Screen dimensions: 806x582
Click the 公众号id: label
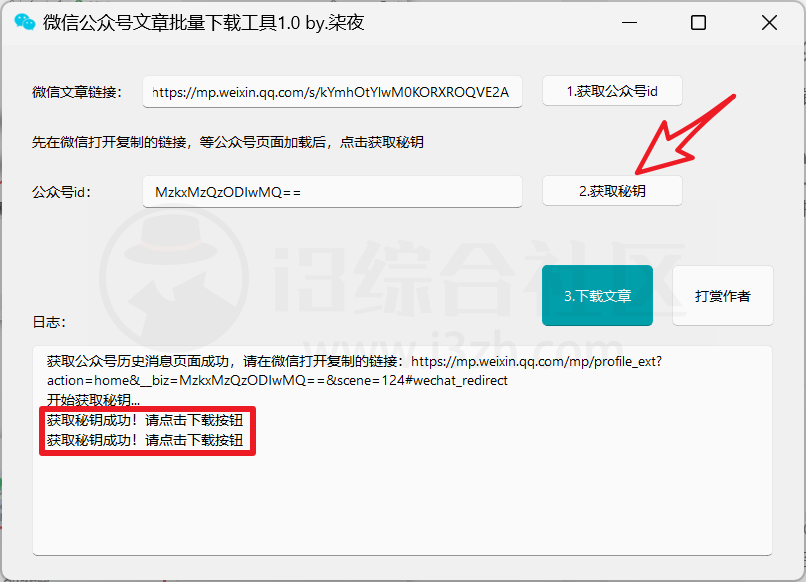(x=61, y=192)
